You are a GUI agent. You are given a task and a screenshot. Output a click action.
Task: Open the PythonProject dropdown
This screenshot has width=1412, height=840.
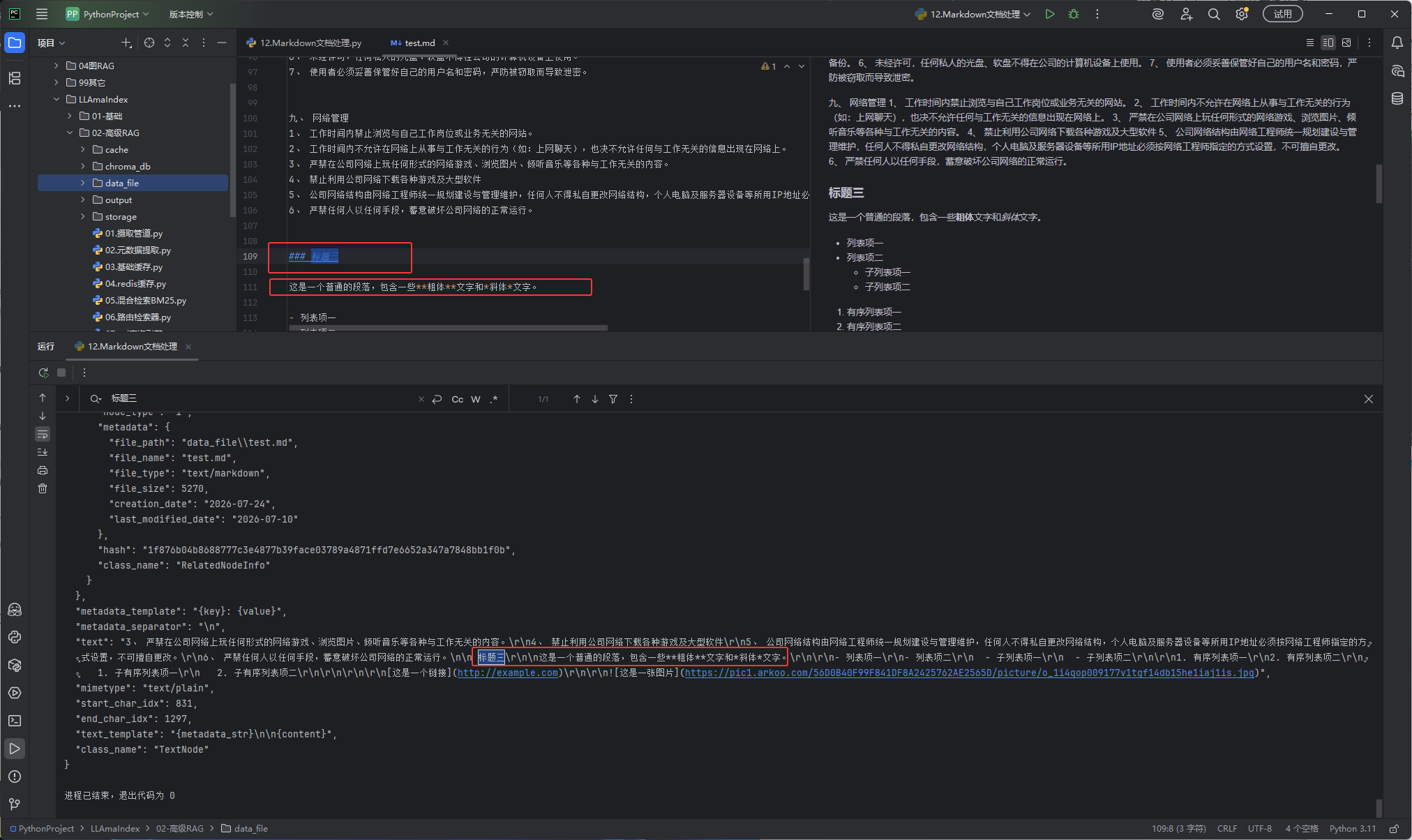point(107,14)
